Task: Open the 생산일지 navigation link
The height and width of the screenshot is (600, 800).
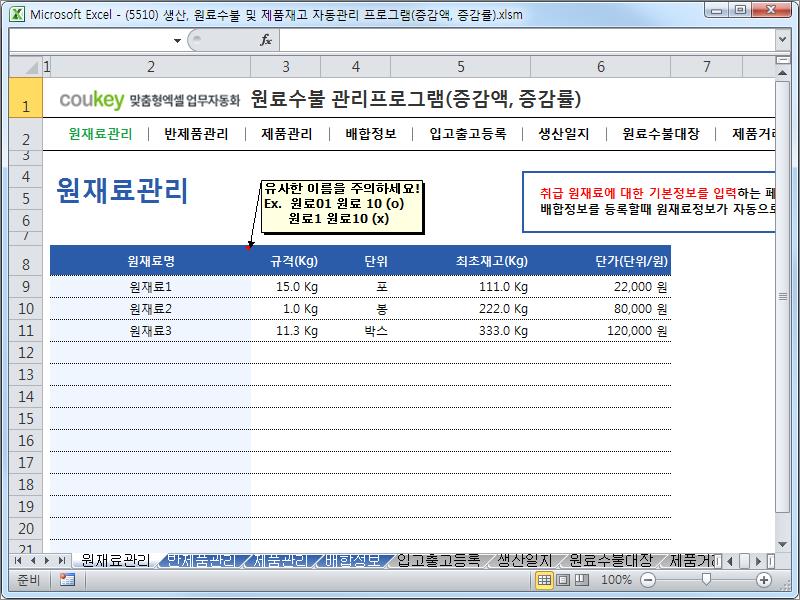Action: pyautogui.click(x=564, y=134)
